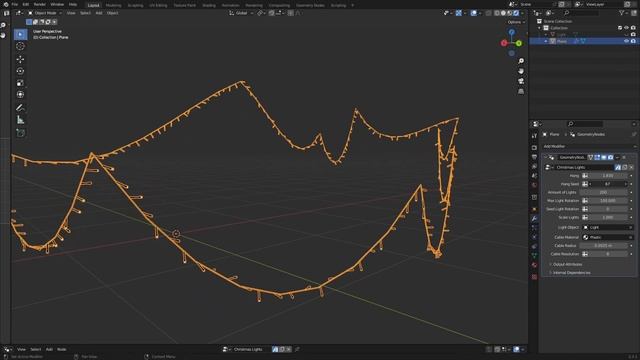Screen dimensions: 640x360
Task: Open viewport View menu
Action: point(71,13)
